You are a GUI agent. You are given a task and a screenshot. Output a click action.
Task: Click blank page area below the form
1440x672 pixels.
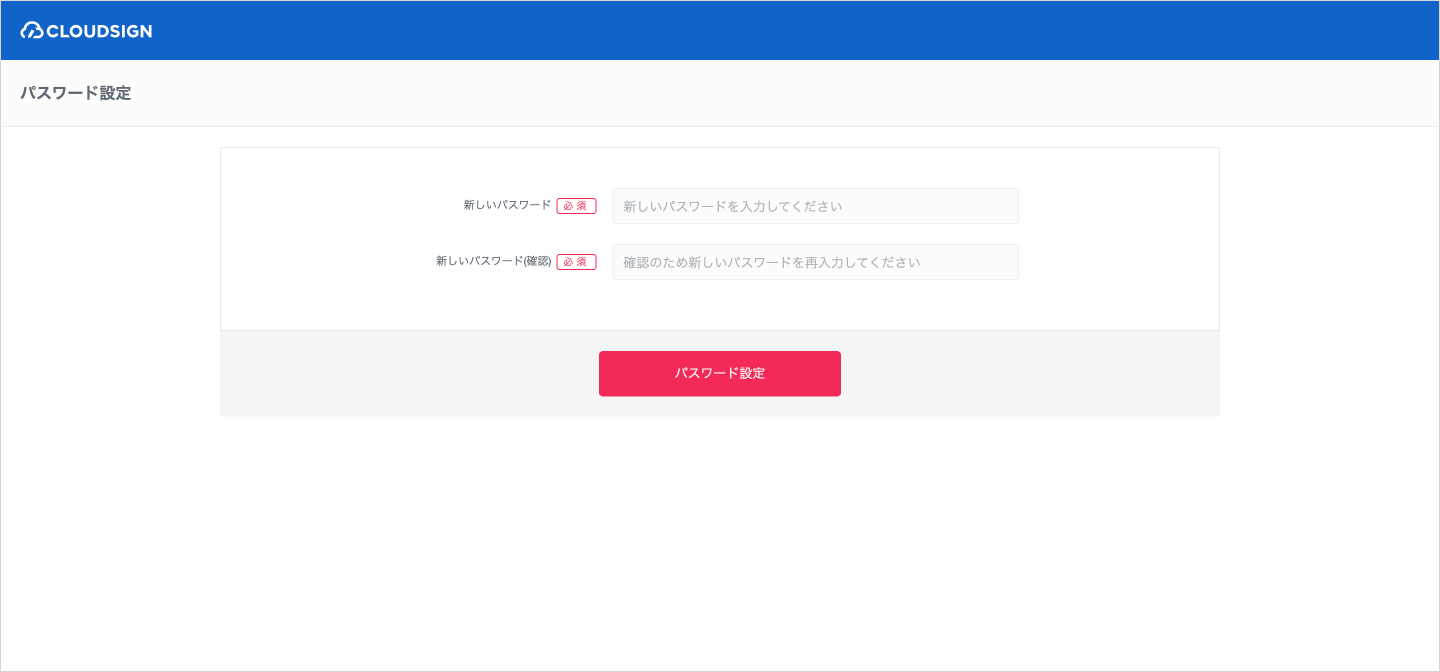[720, 540]
